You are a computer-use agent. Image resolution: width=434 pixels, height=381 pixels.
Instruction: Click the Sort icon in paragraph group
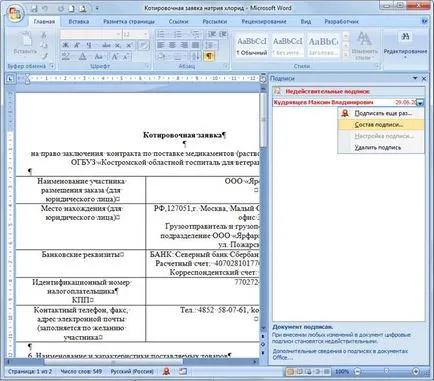(196, 56)
